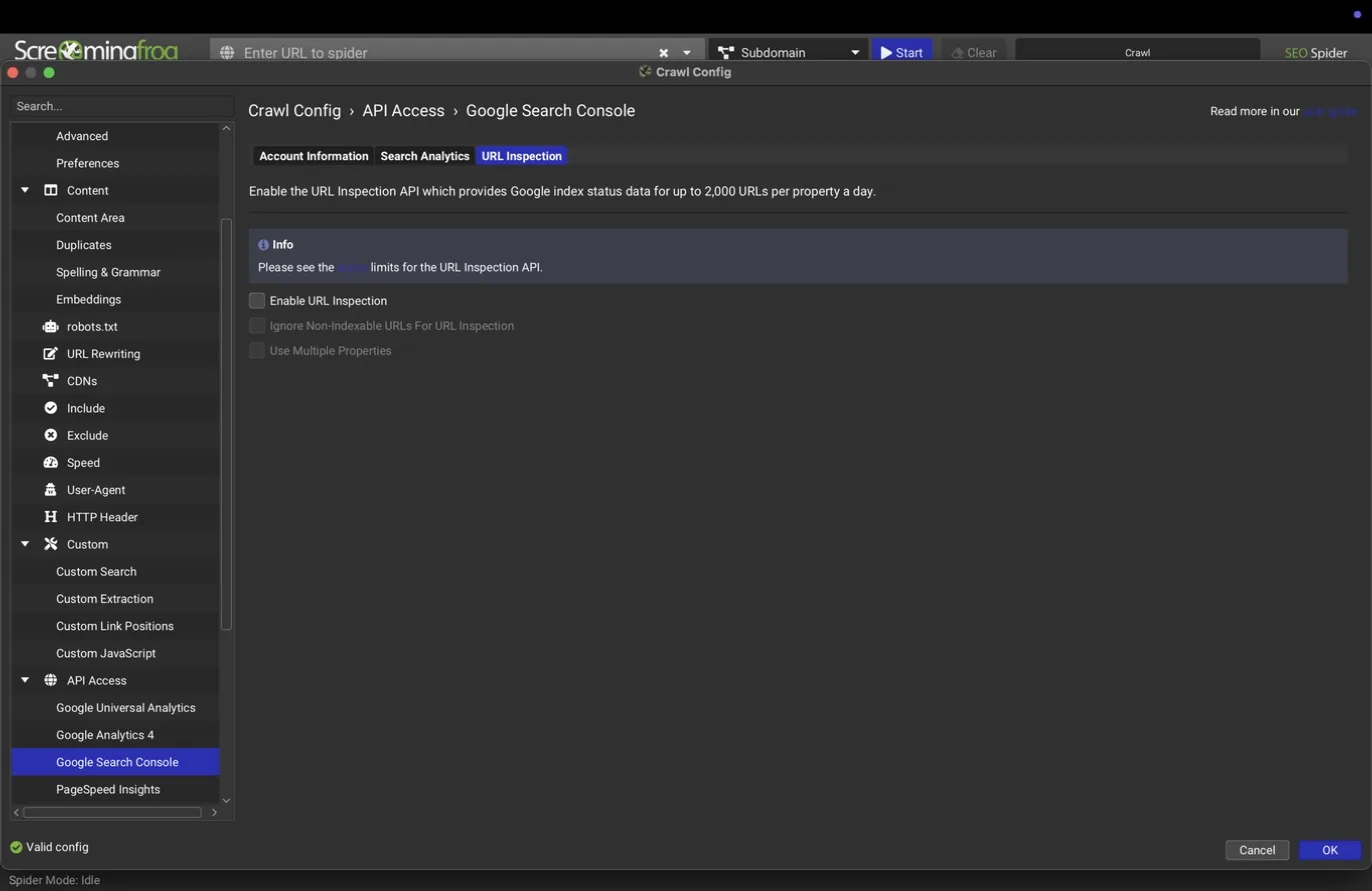Open Custom Link Positions settings

[115, 626]
